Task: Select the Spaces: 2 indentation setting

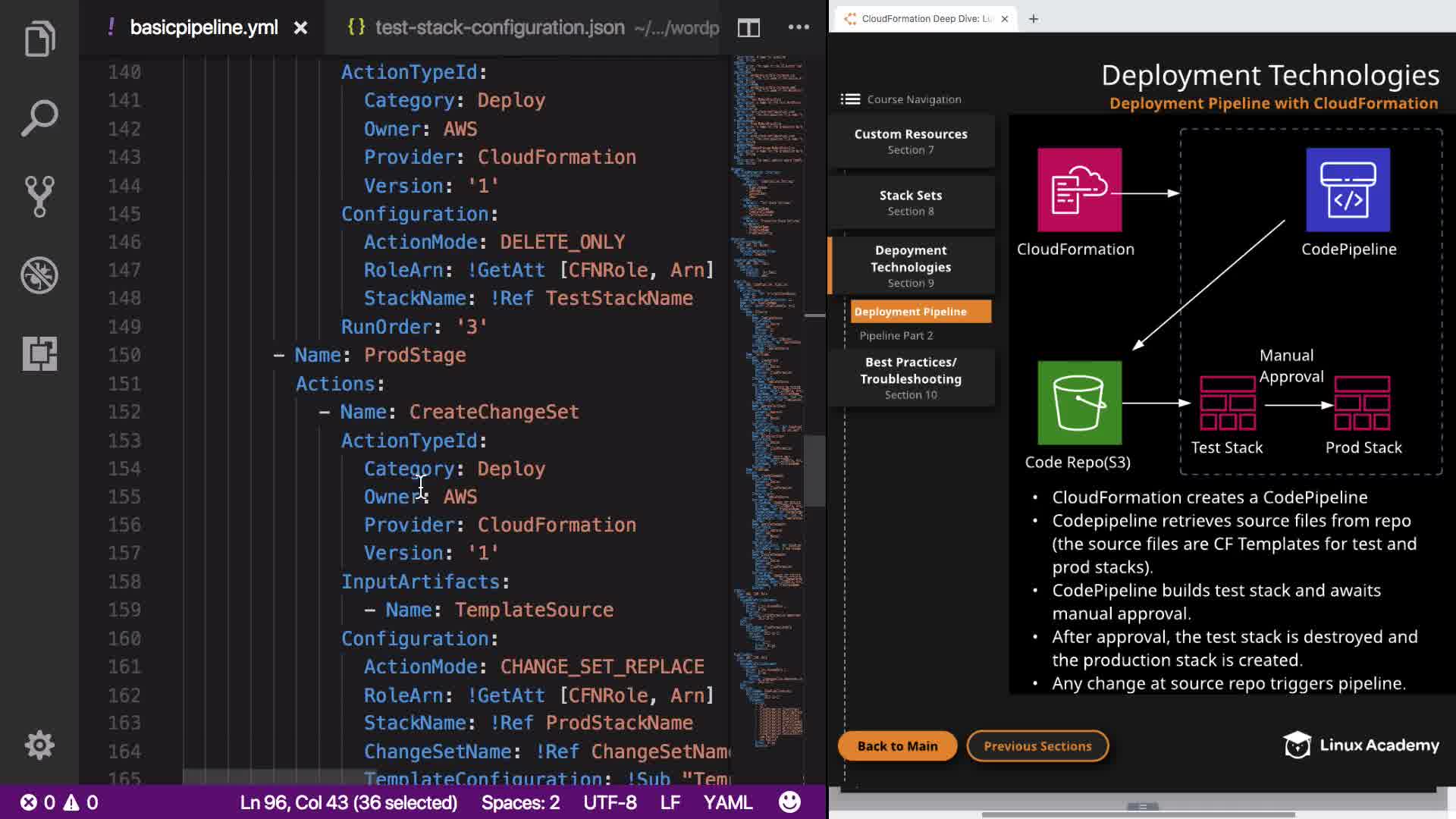Action: click(x=520, y=802)
